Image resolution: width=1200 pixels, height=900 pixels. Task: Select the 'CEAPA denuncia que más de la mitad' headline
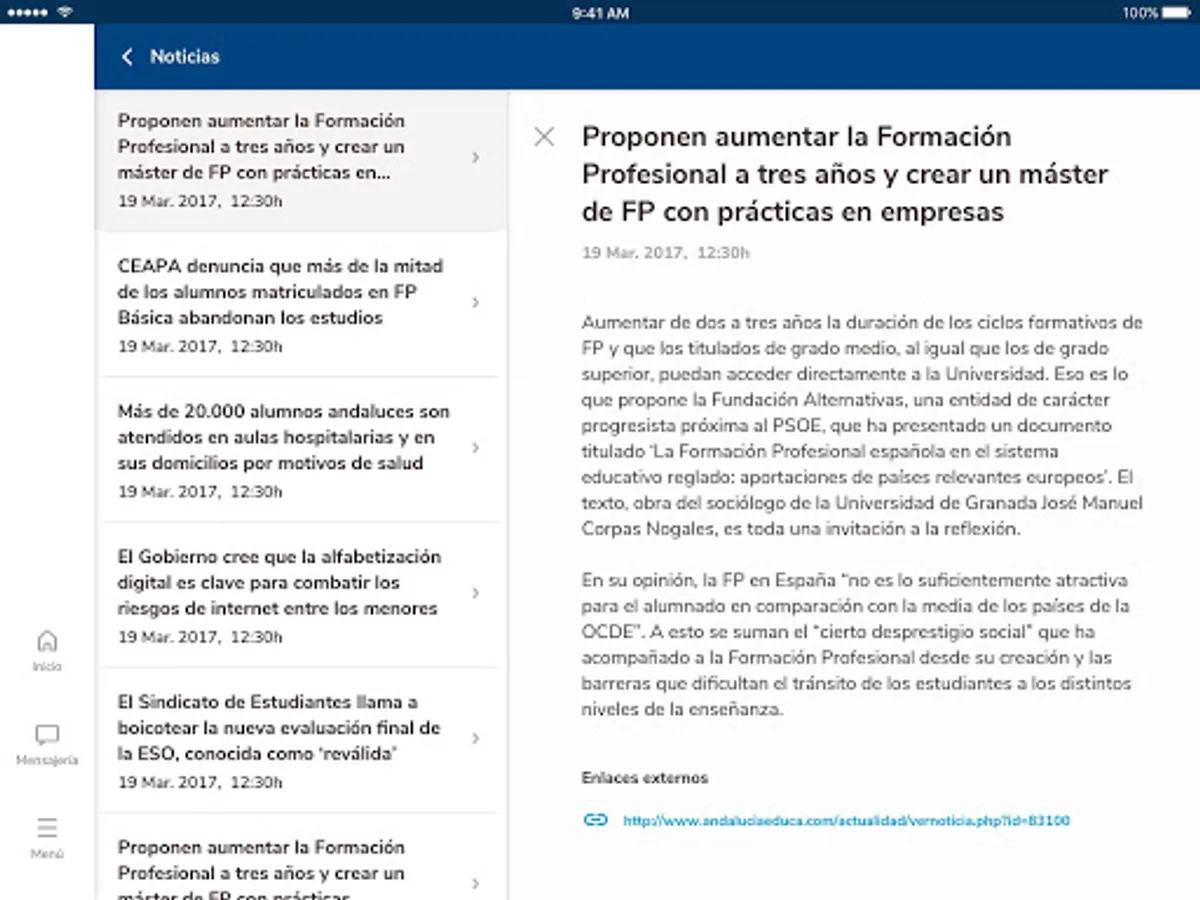pos(281,292)
